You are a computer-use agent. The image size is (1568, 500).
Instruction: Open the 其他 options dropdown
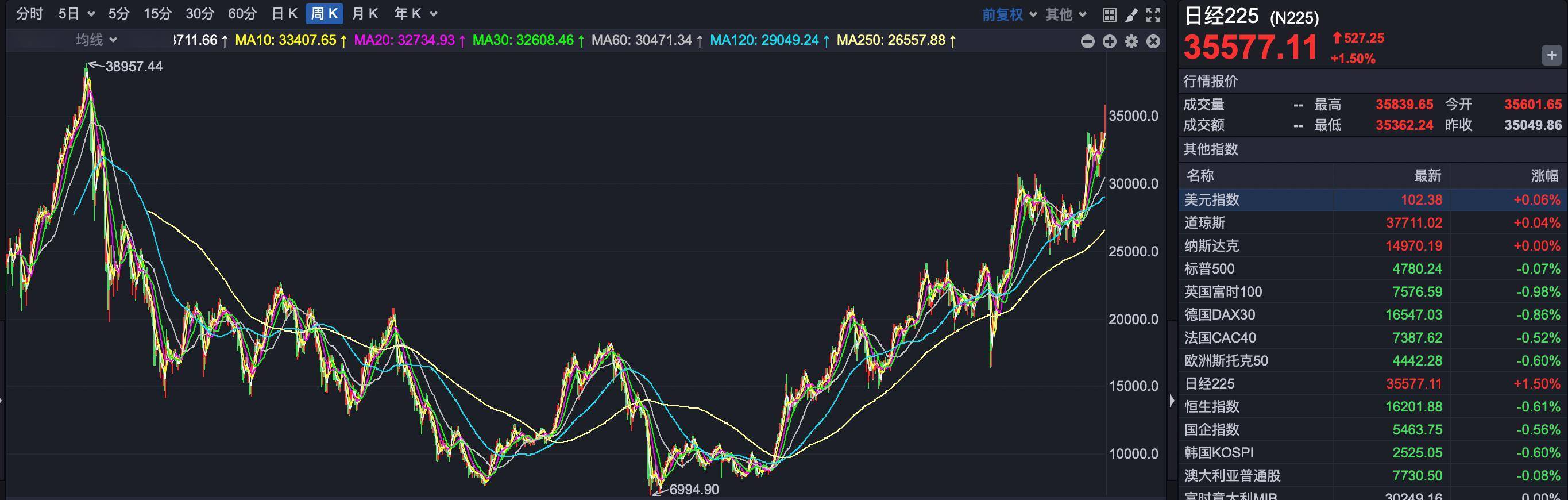pyautogui.click(x=1066, y=14)
